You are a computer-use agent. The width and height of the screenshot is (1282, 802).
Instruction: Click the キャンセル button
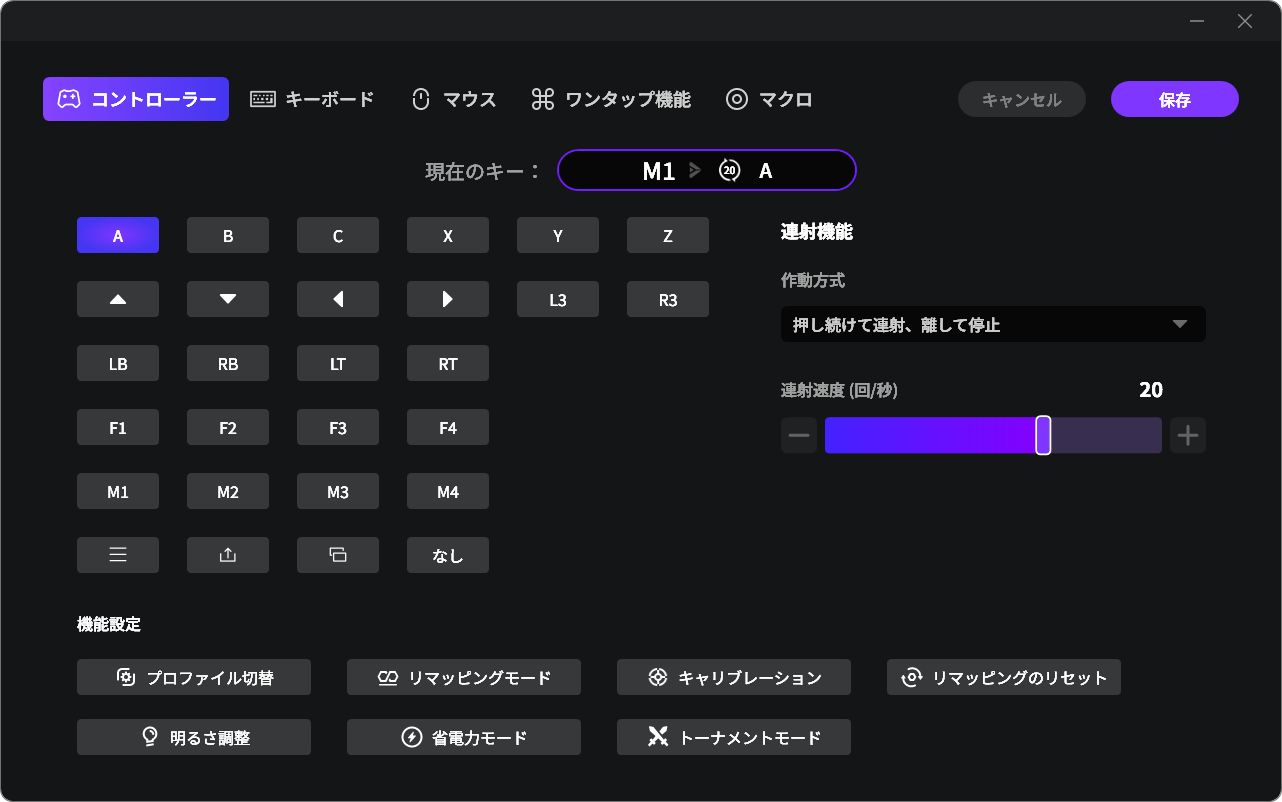point(1021,100)
